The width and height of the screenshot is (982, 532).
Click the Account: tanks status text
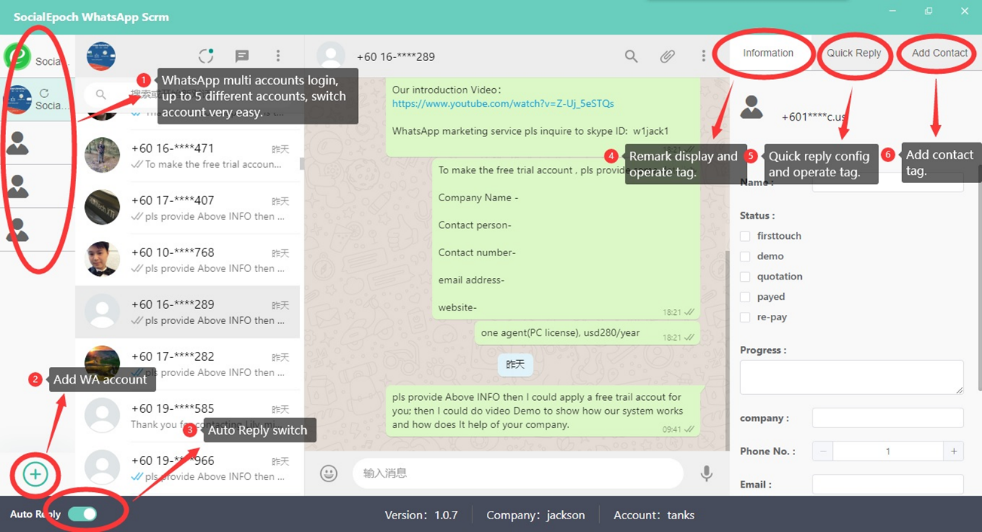pos(654,515)
